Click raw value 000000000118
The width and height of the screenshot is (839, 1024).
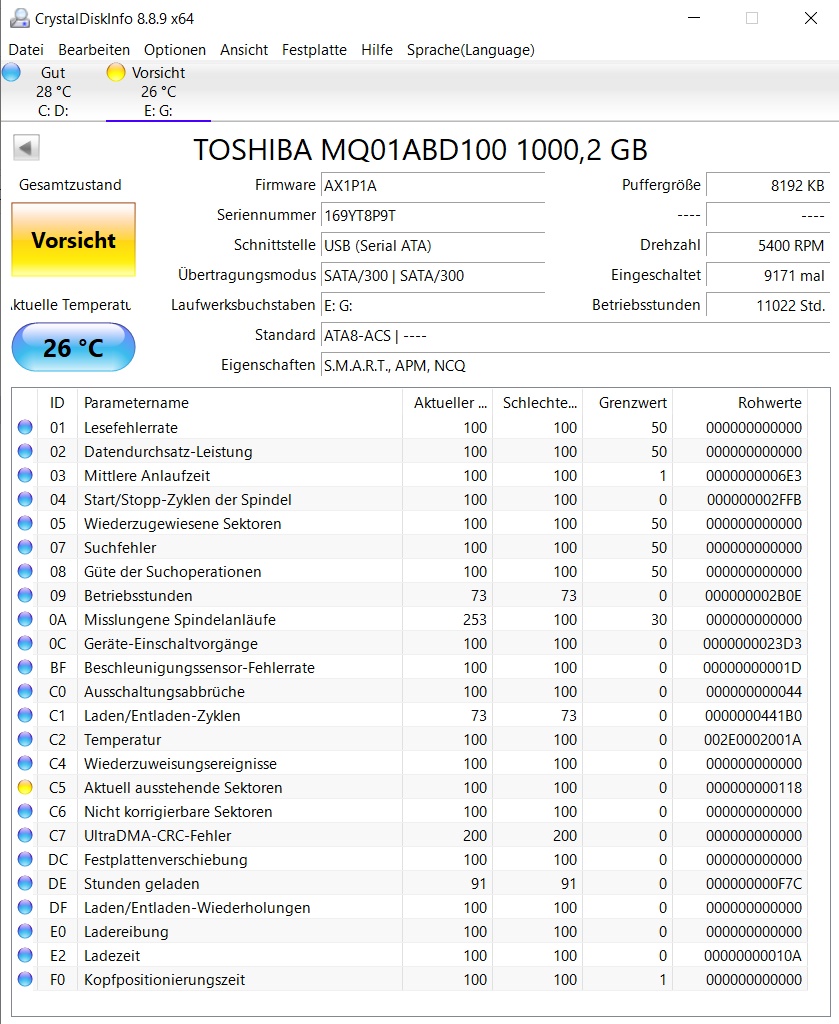[753, 788]
